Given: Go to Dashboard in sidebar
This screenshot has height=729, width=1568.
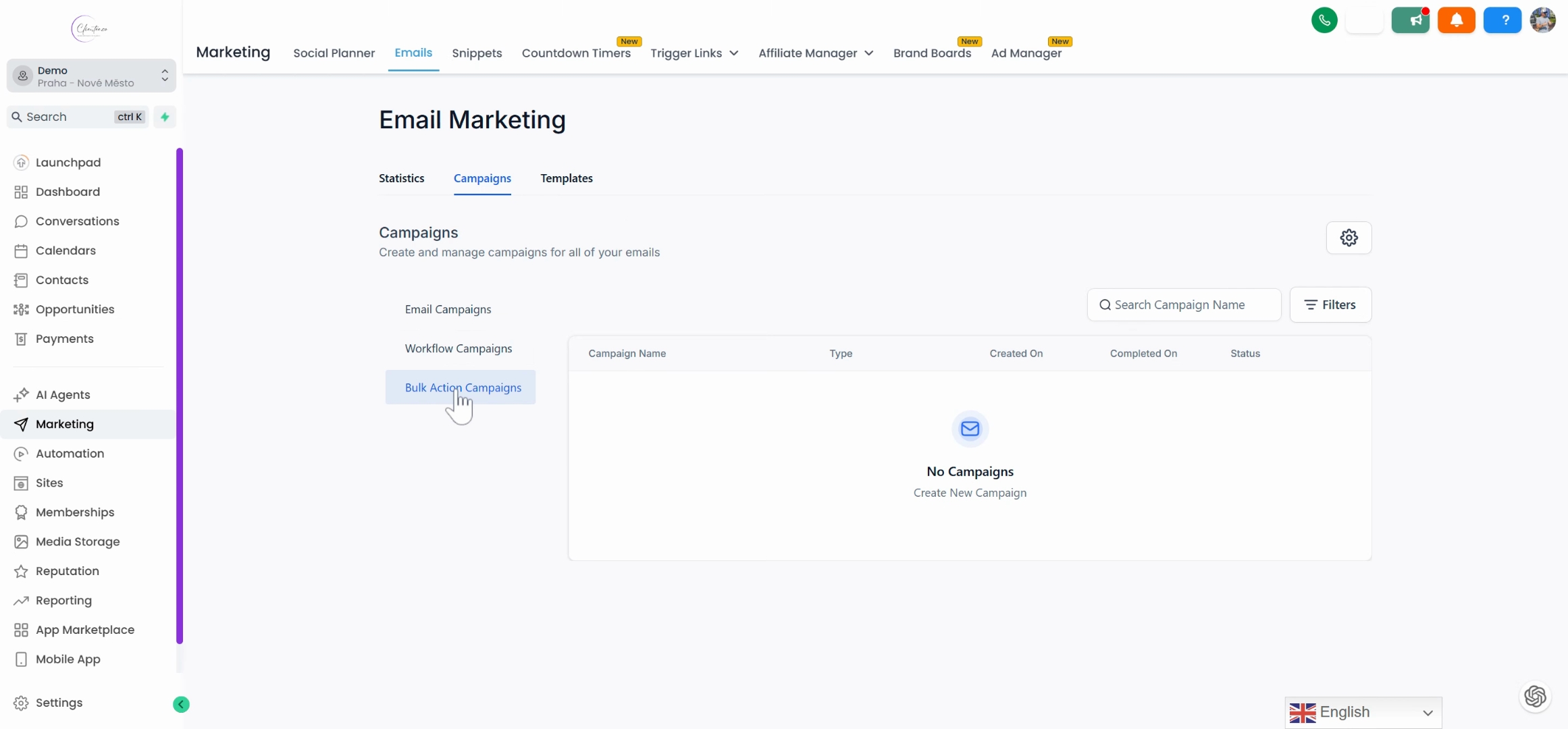Looking at the screenshot, I should tap(68, 192).
